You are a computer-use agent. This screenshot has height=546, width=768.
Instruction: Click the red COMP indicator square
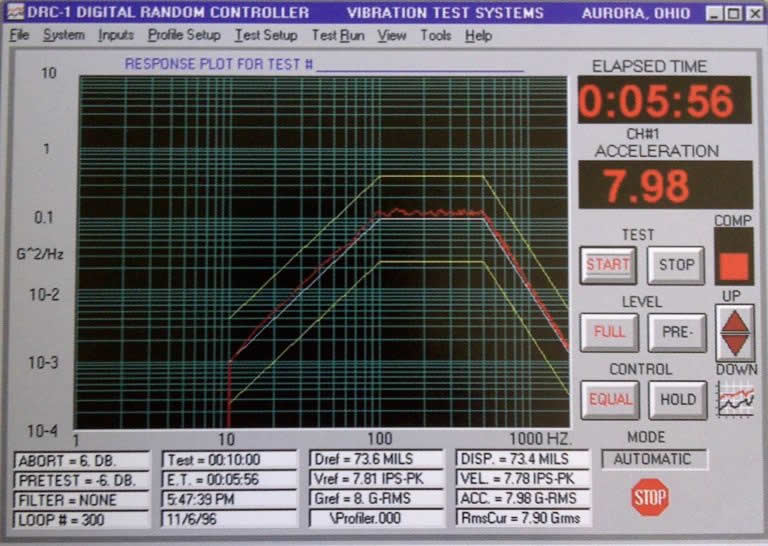click(x=734, y=266)
